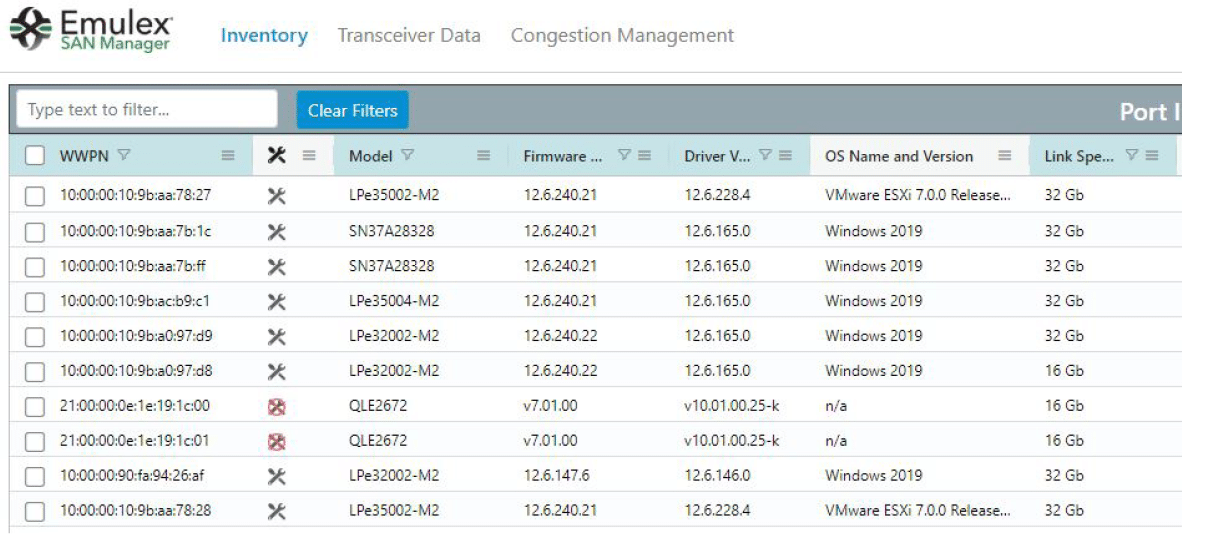This screenshot has width=1211, height=547.
Task: Open the Congestion Management tab
Action: [x=622, y=35]
